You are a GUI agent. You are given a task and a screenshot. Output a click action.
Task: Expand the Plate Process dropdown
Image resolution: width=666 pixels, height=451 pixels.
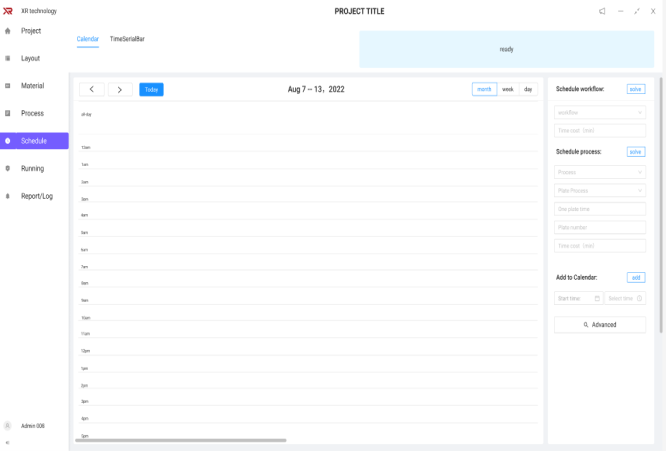click(600, 190)
